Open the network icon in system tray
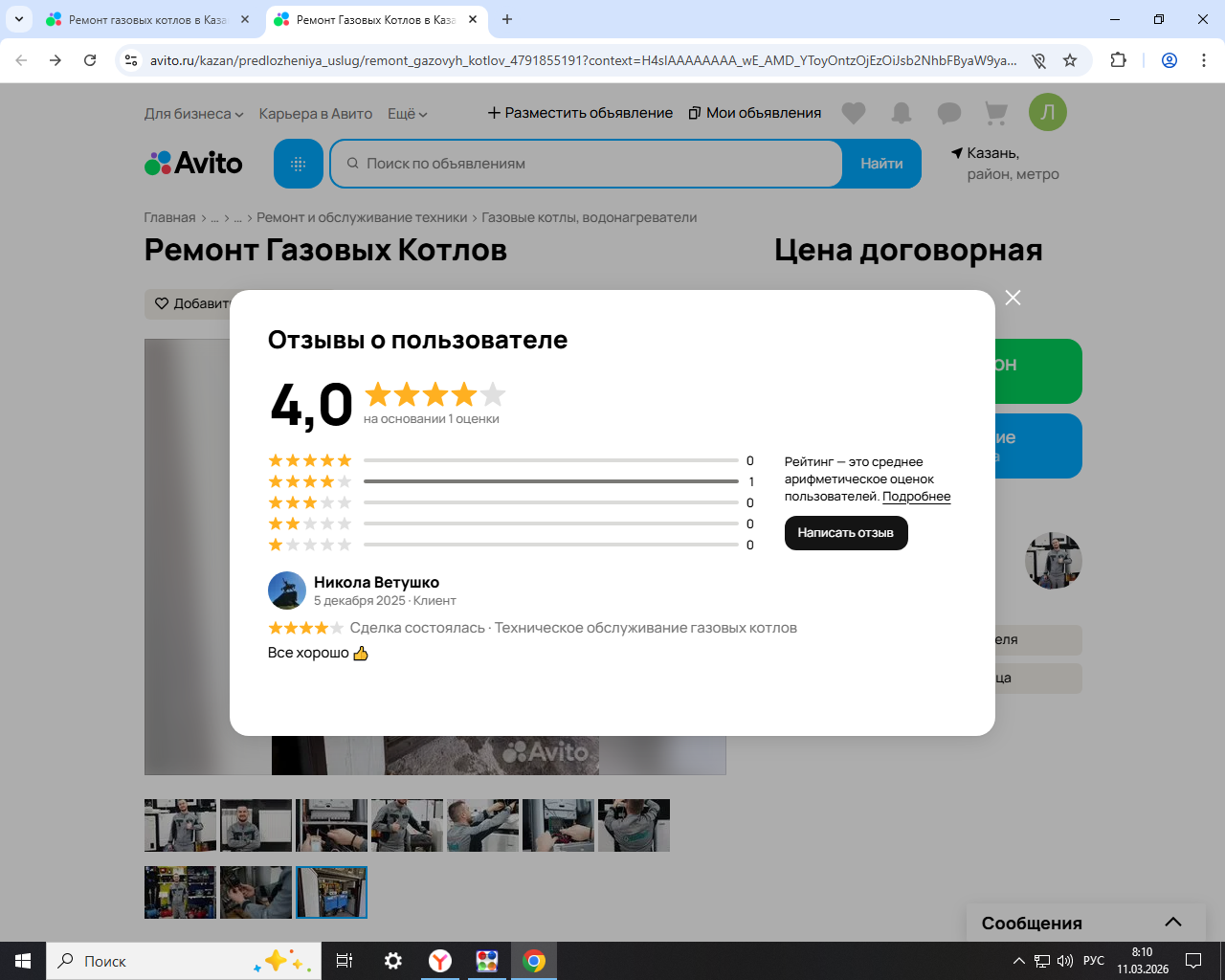Screen dimensions: 1225x980 [x=1042, y=961]
